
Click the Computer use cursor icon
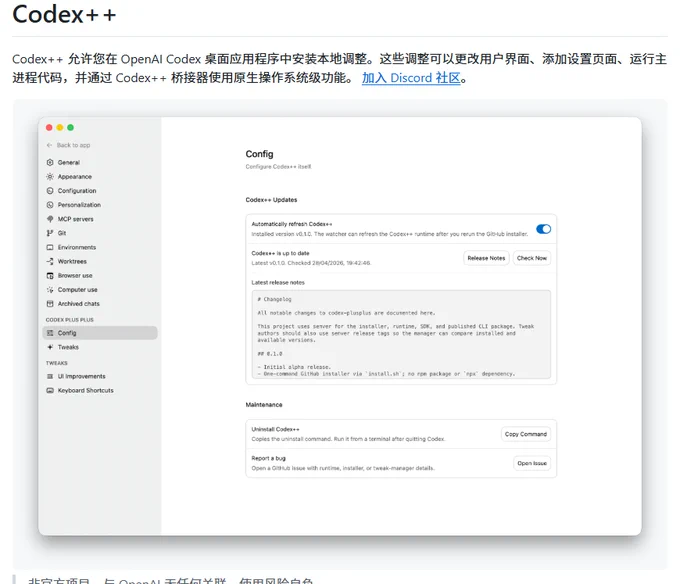50,290
